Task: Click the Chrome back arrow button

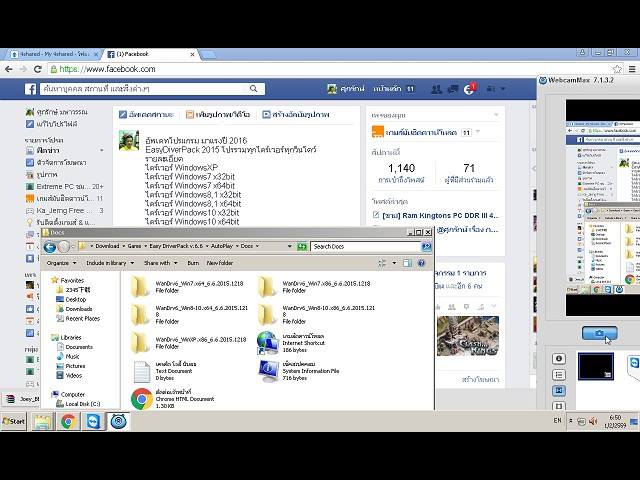Action: click(x=9, y=69)
